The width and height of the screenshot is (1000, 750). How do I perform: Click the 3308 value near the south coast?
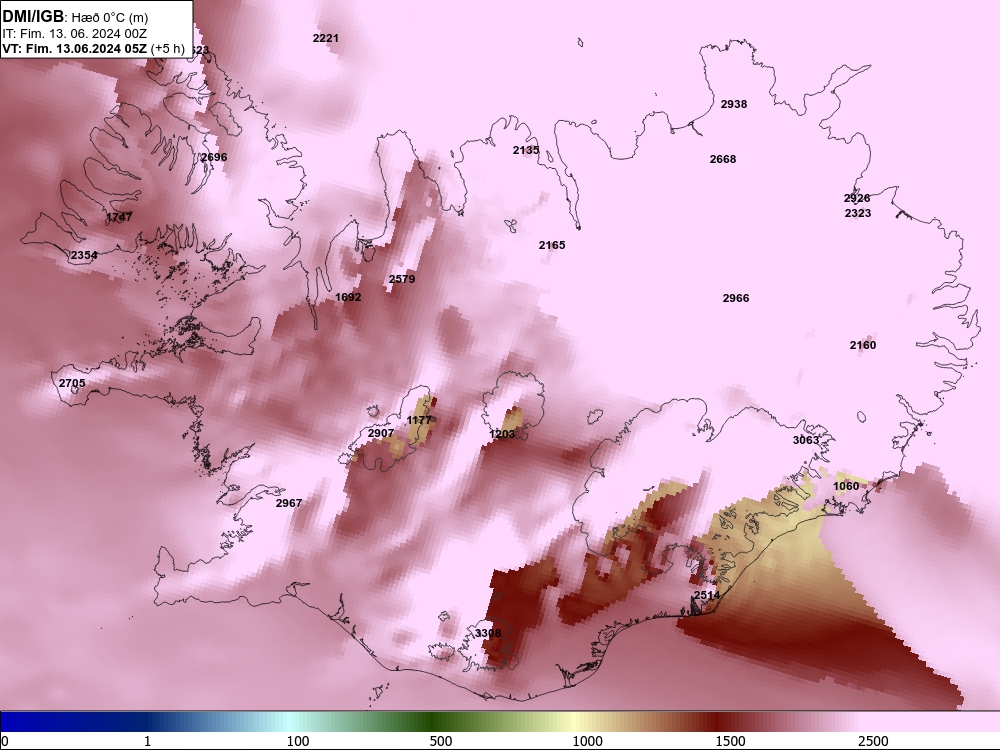(x=488, y=633)
